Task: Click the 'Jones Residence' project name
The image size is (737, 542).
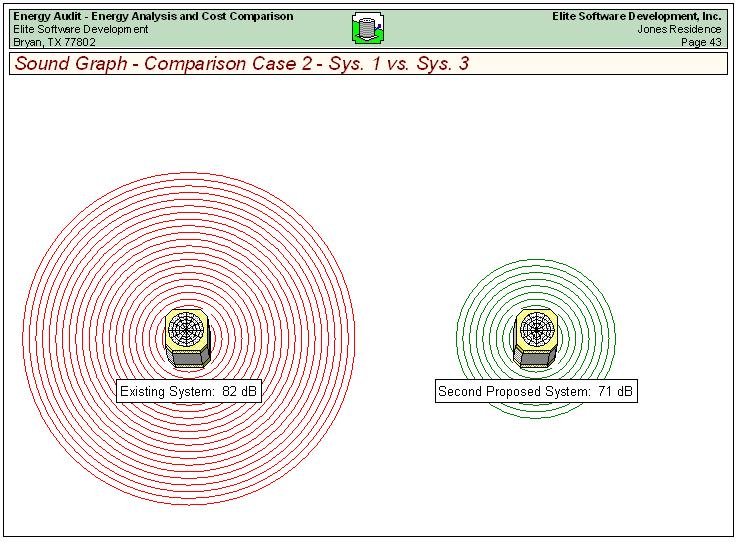Action: [x=679, y=30]
